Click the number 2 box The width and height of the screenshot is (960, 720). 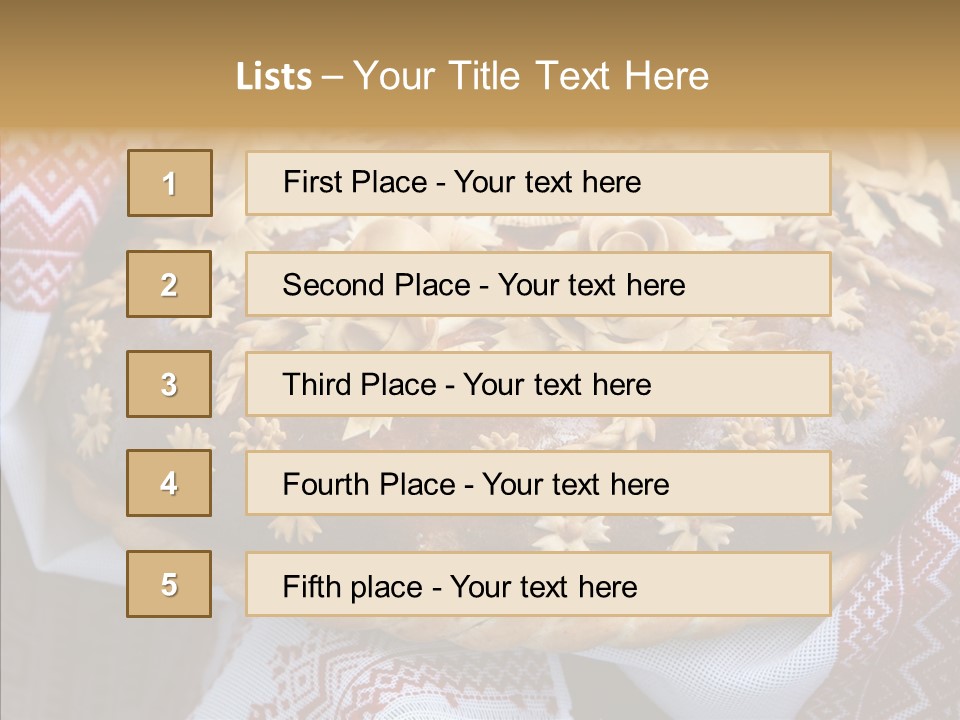click(x=169, y=284)
